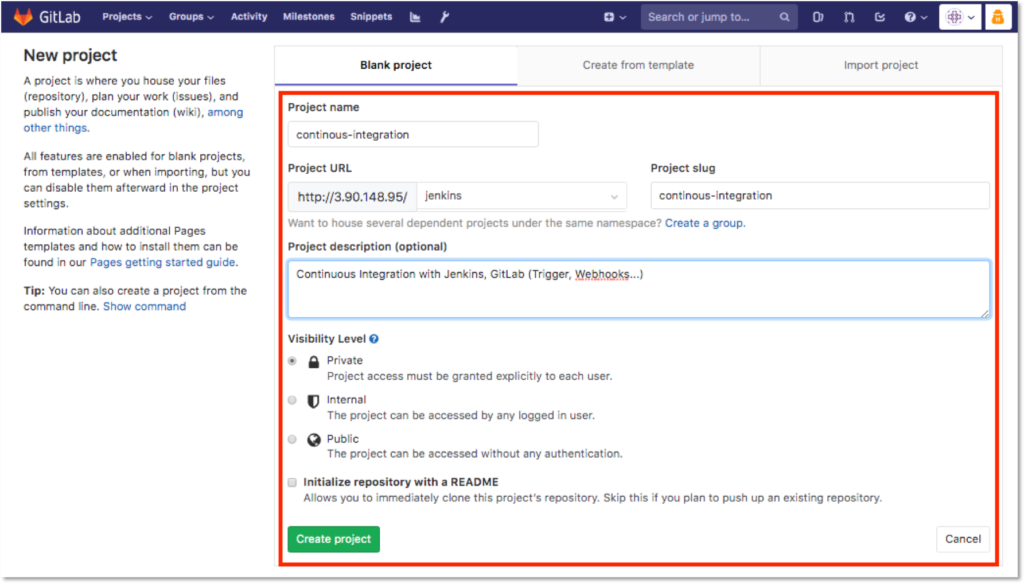Click the Initialize repository with a README label
The width and height of the screenshot is (1024, 584).
(401, 482)
